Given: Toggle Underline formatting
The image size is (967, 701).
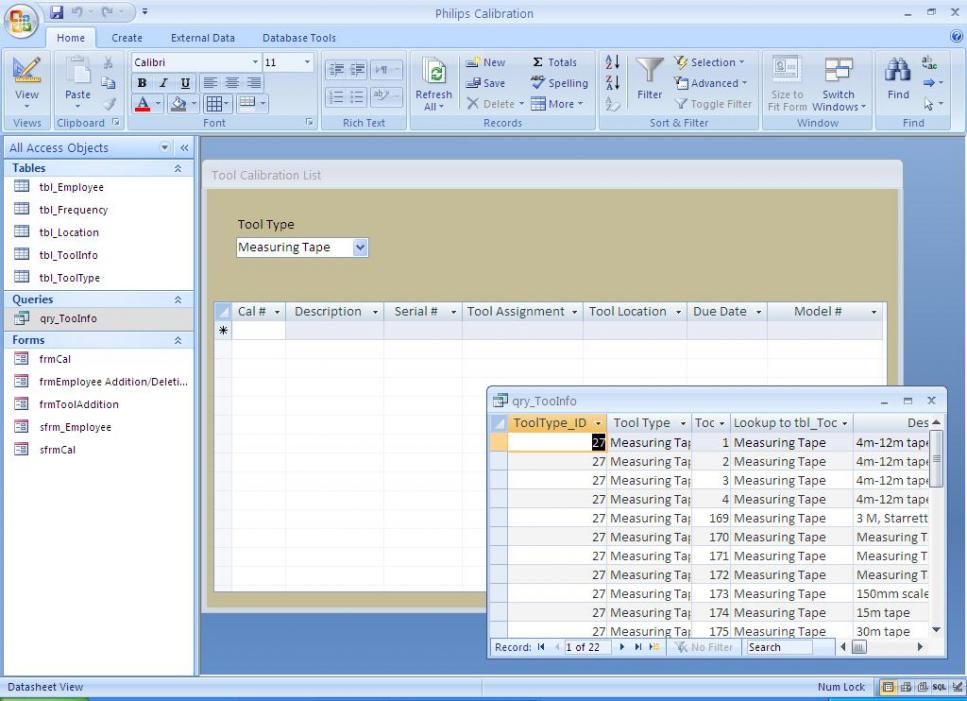Looking at the screenshot, I should [184, 83].
